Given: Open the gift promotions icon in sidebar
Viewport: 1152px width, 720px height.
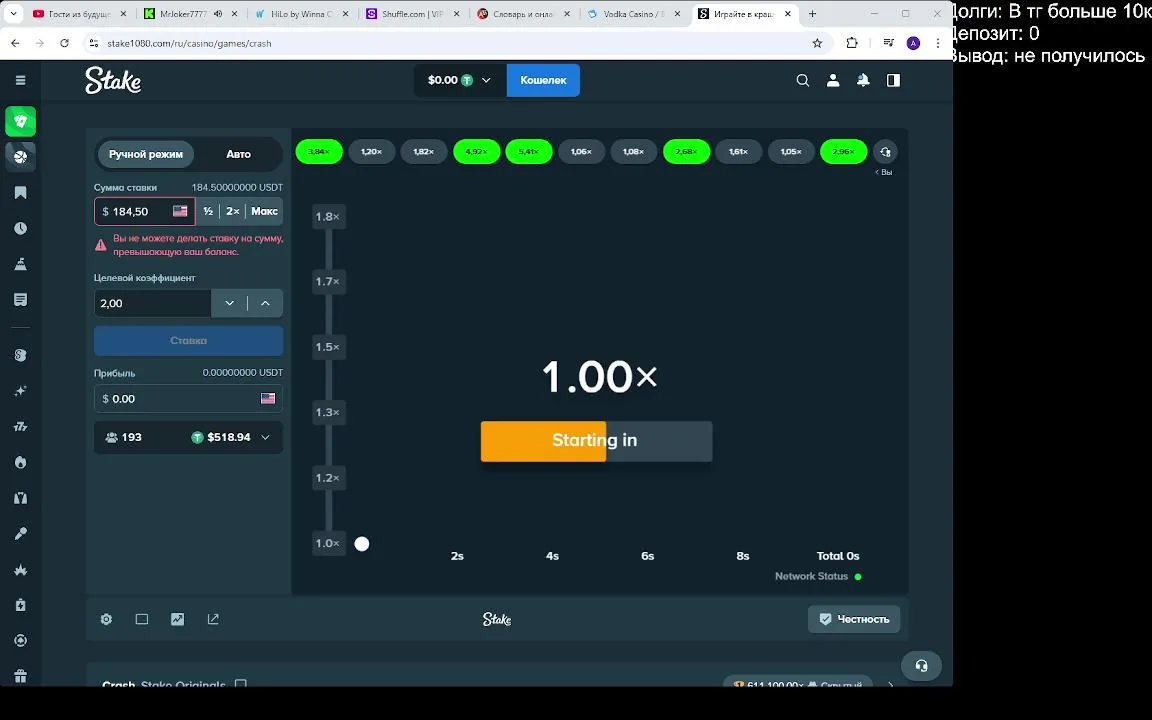Looking at the screenshot, I should [21, 676].
